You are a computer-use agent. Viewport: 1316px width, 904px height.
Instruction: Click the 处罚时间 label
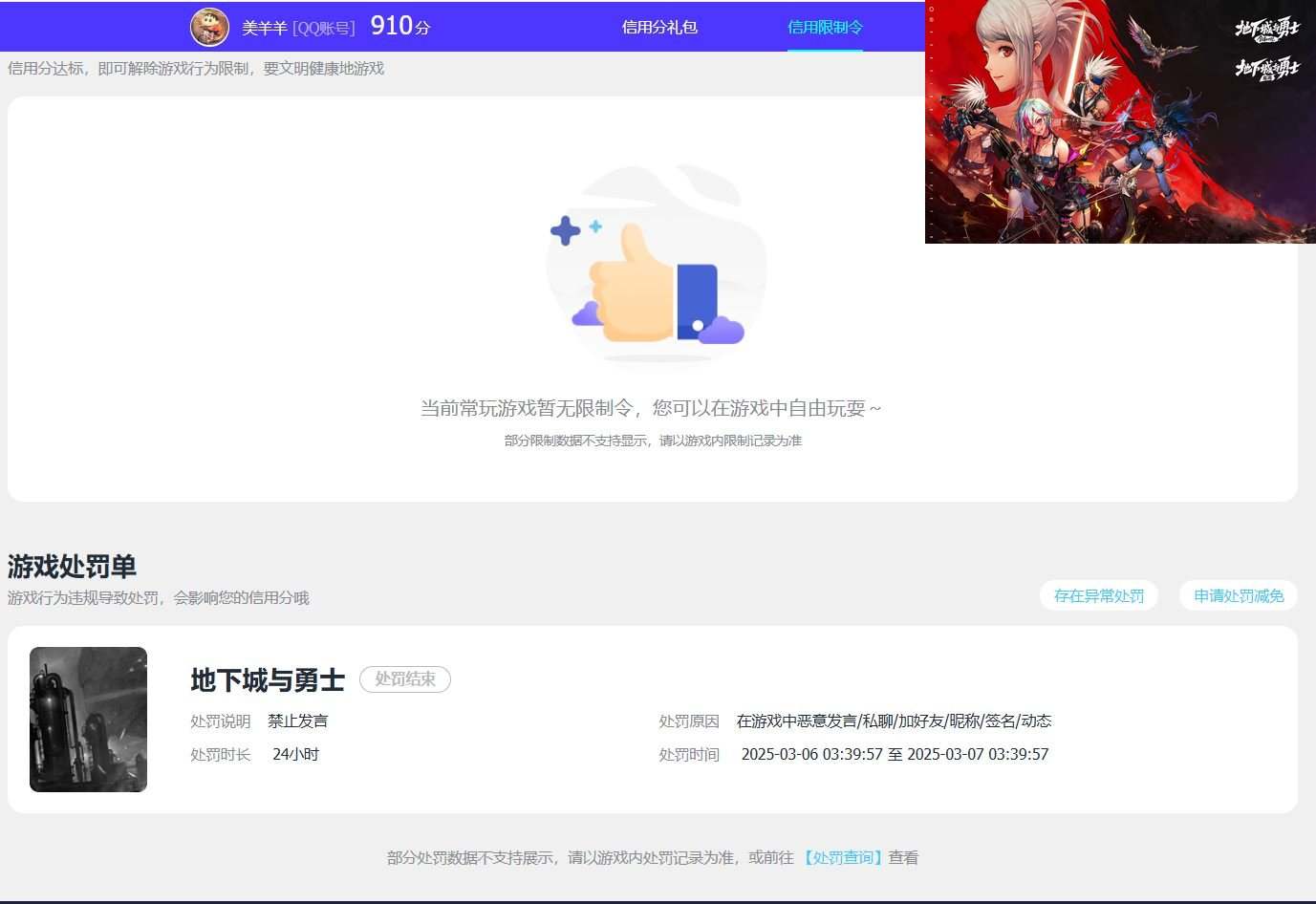point(689,754)
